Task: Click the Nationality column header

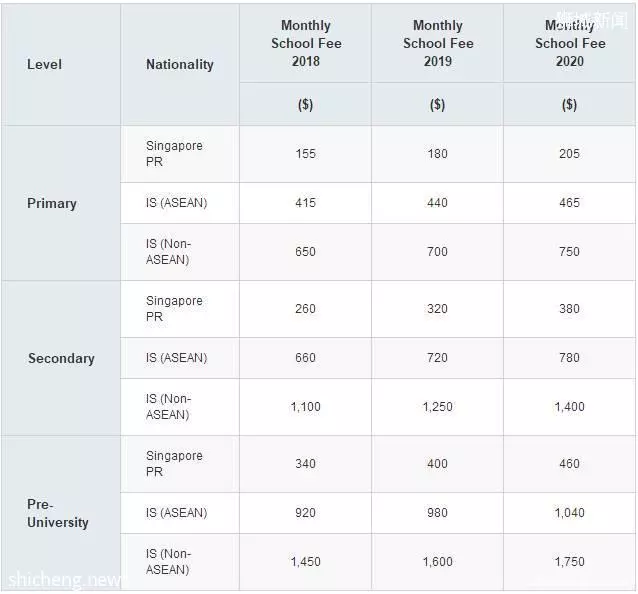Action: 179,64
